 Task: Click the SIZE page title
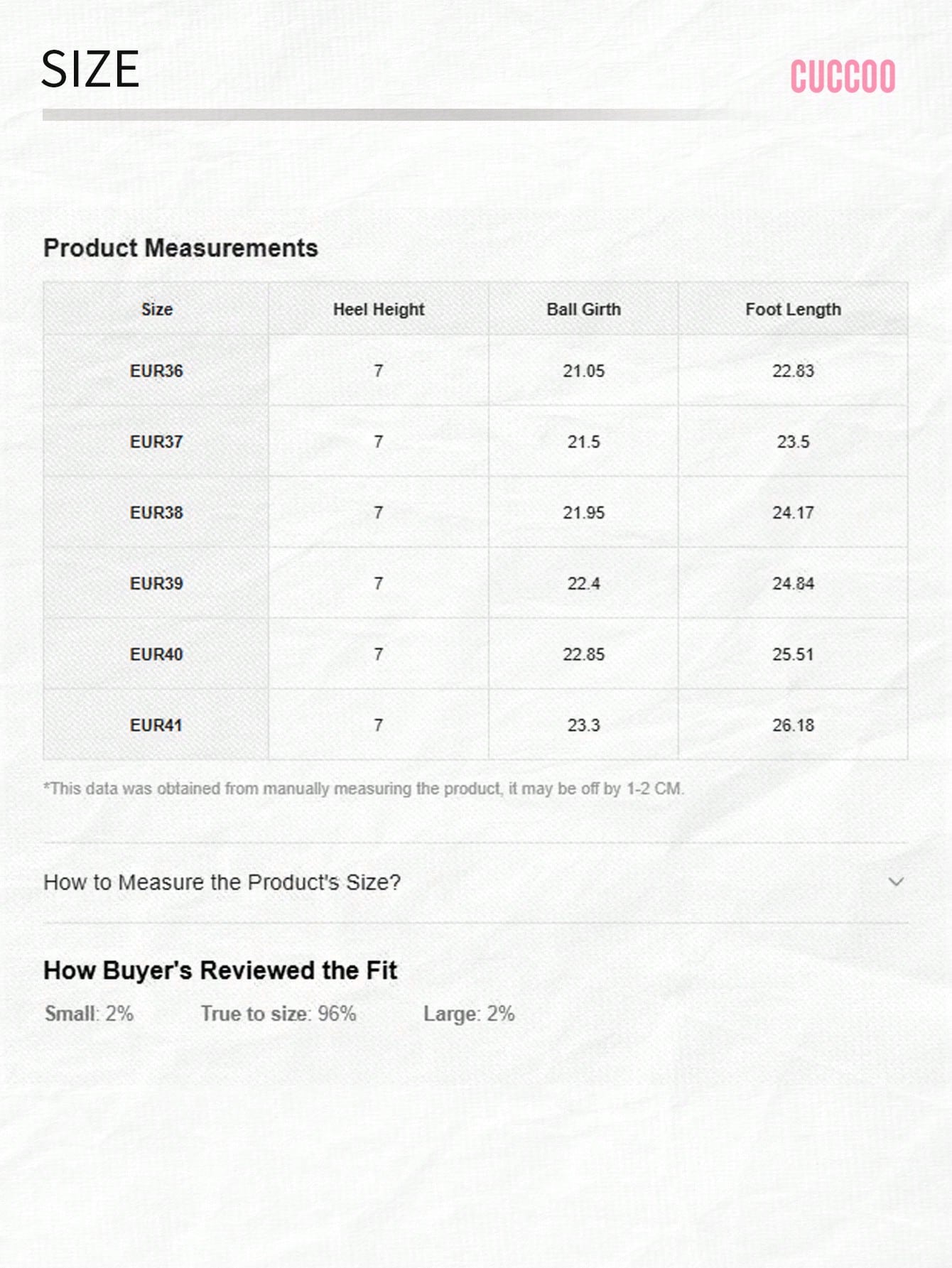pyautogui.click(x=90, y=70)
